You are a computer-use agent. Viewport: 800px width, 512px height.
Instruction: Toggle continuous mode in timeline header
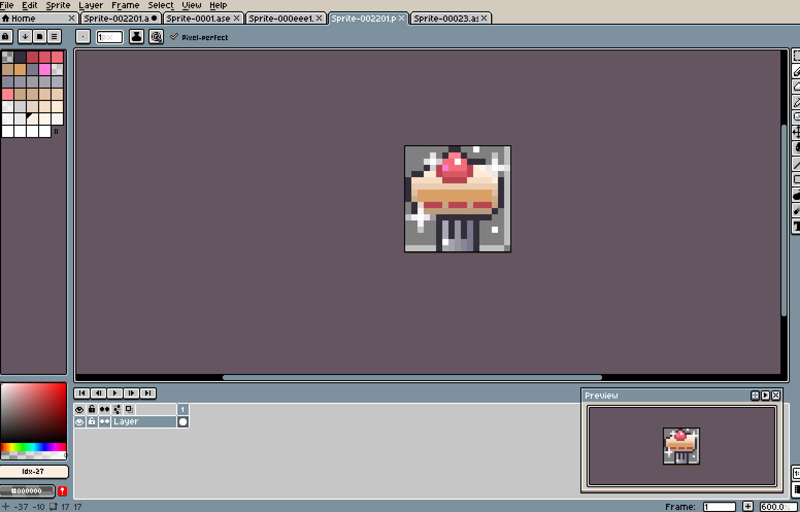104,409
